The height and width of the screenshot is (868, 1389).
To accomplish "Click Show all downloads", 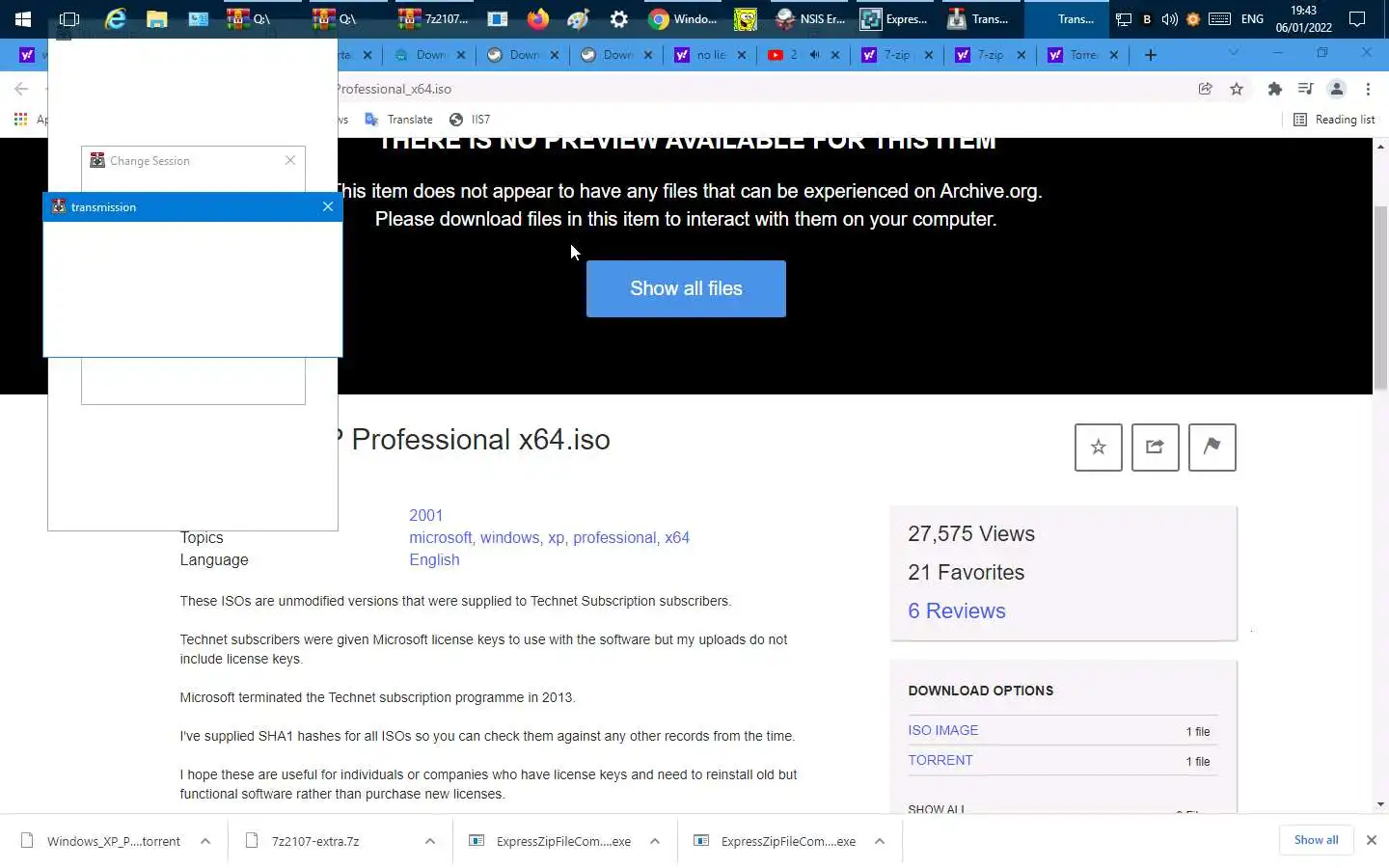I will [x=1316, y=840].
